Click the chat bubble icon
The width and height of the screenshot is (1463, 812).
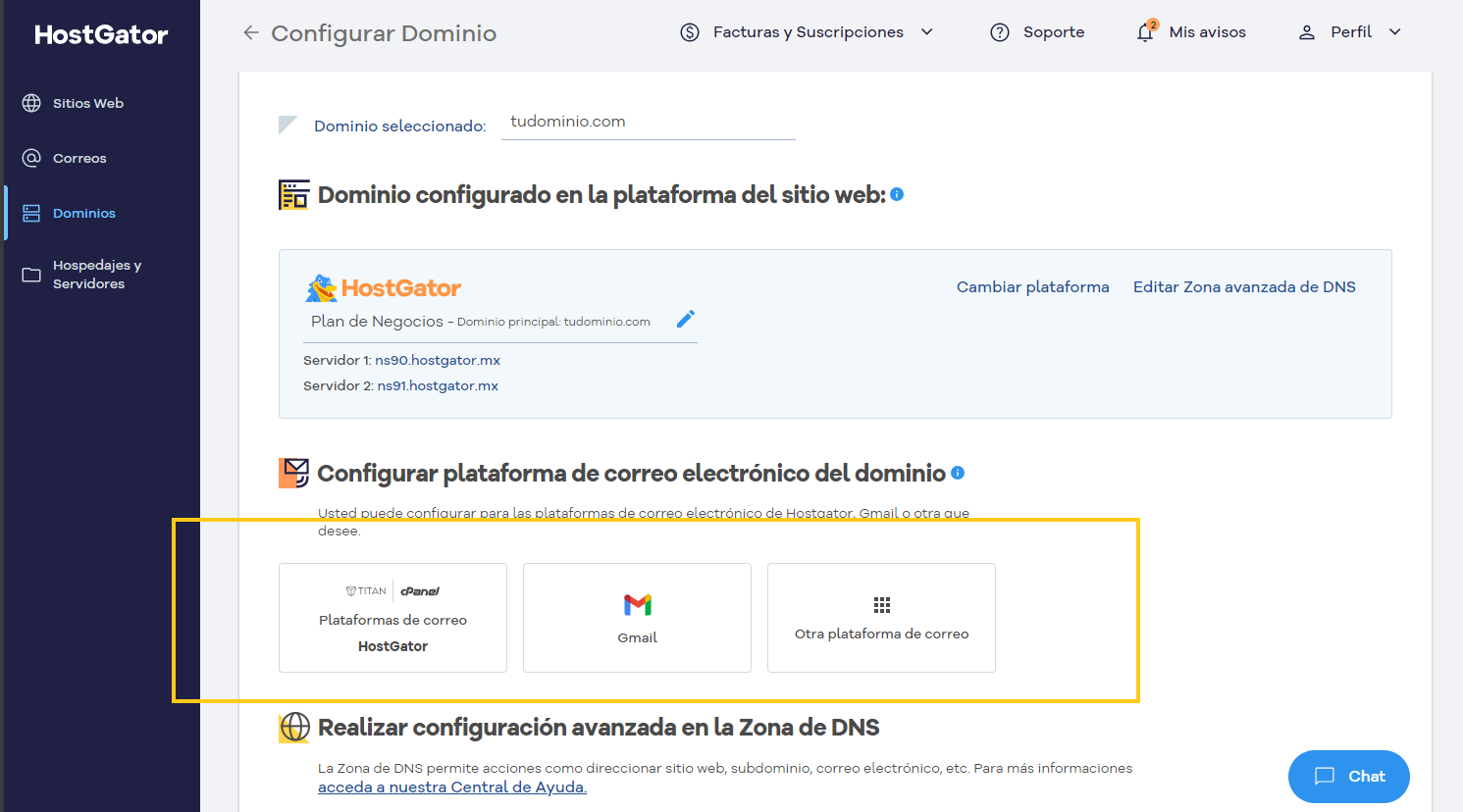click(1325, 776)
